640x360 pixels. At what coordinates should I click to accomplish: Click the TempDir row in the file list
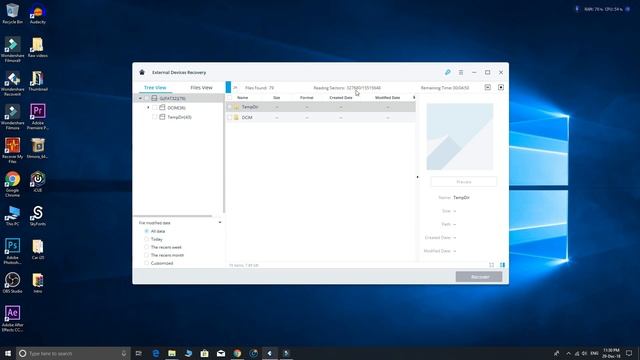point(321,107)
